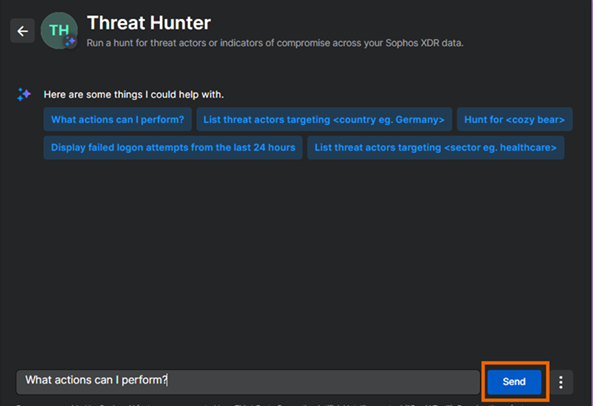Open the three-dot more options menu
This screenshot has height=406, width=593.
[561, 382]
